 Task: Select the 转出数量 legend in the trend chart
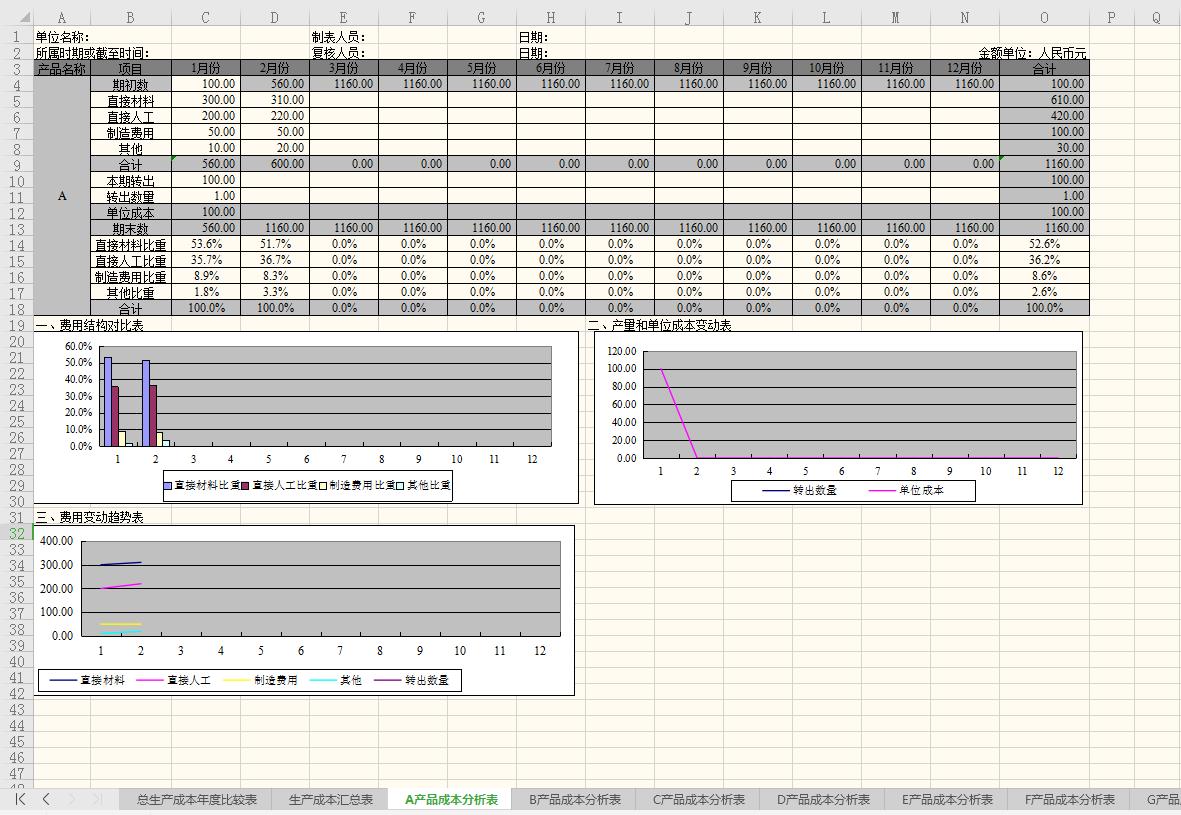pyautogui.click(x=426, y=680)
